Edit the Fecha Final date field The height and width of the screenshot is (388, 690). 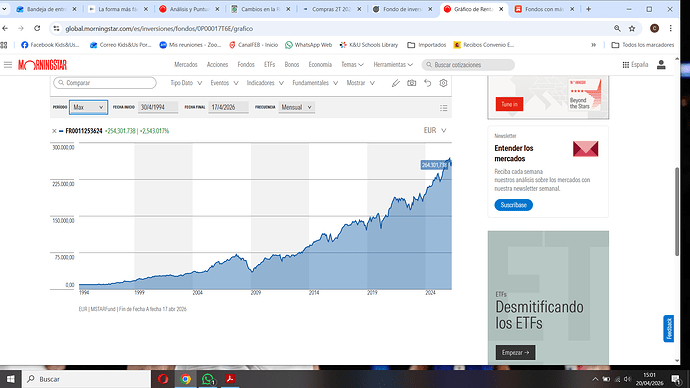[228, 107]
